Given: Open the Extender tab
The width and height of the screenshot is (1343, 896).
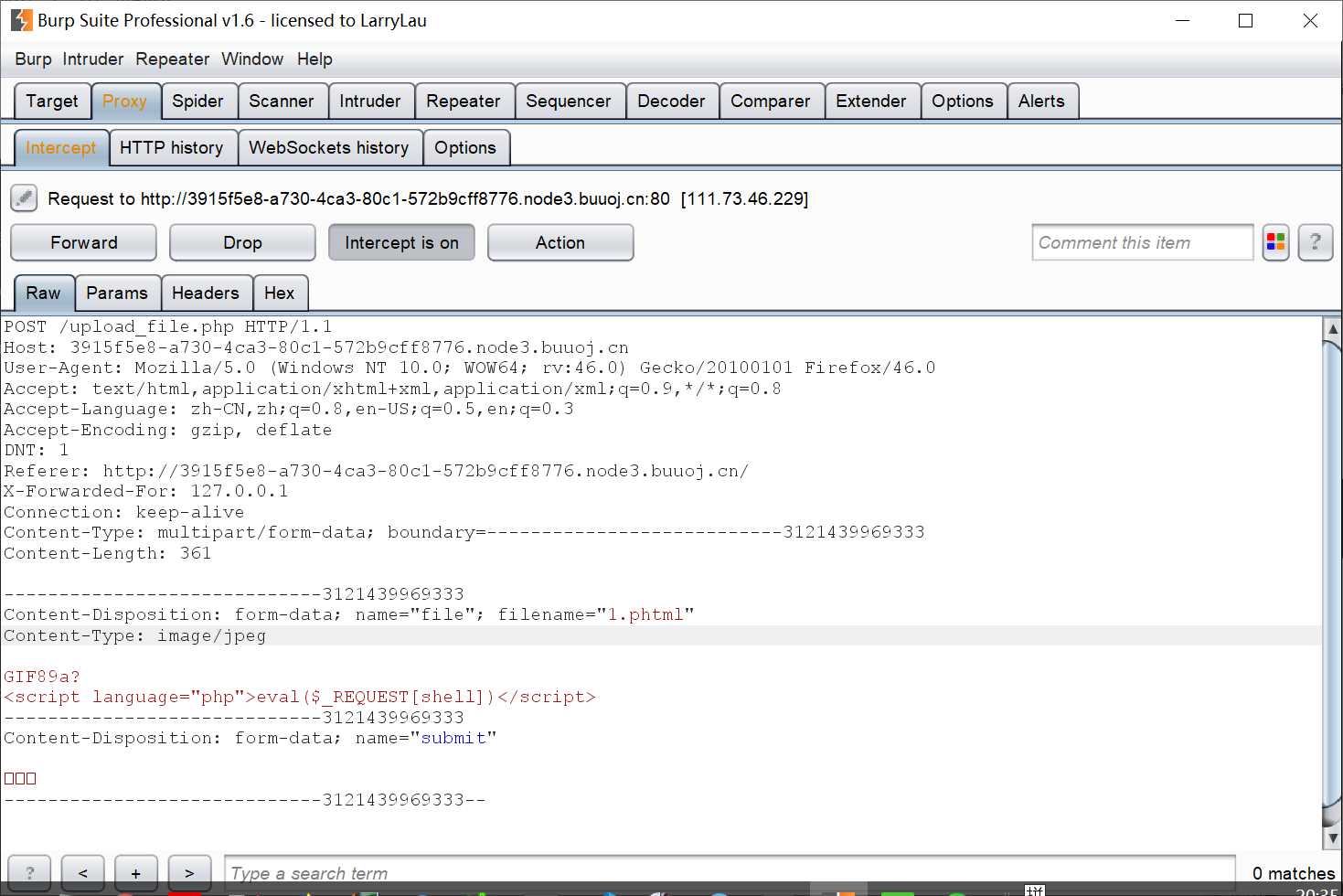Looking at the screenshot, I should [871, 101].
